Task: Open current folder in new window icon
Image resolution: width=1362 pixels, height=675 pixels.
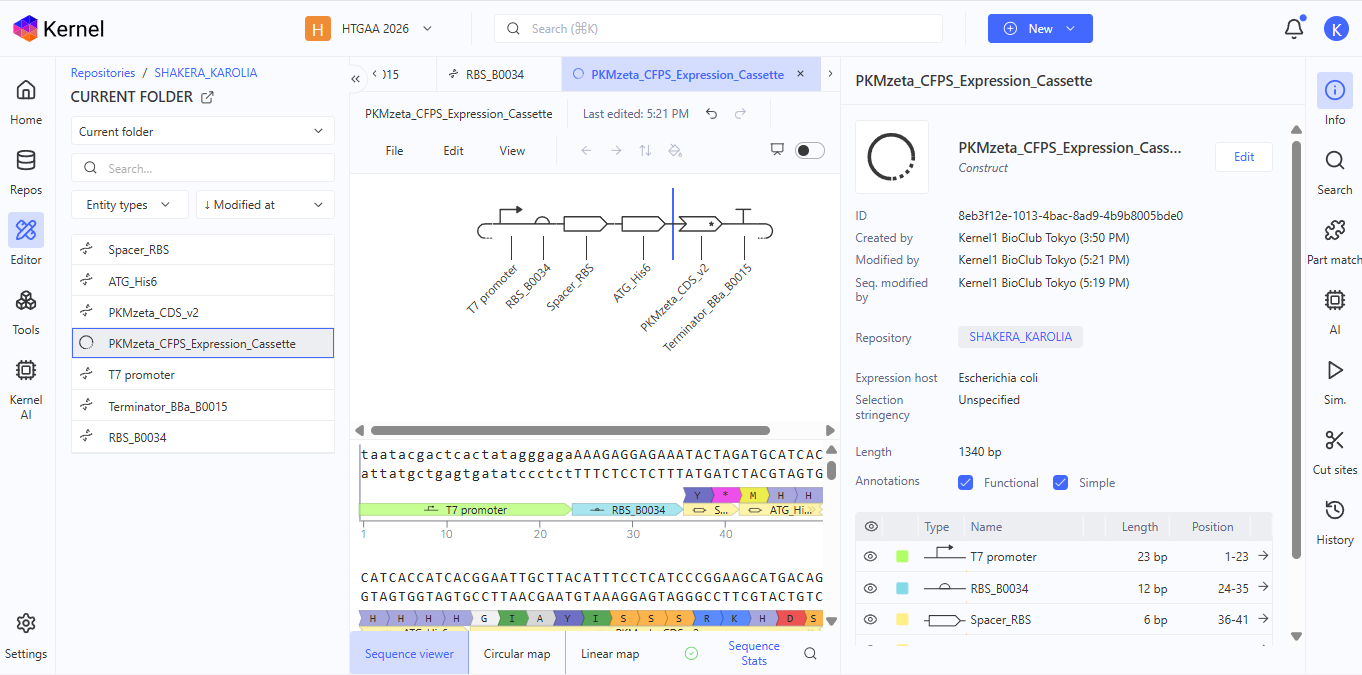Action: (207, 97)
